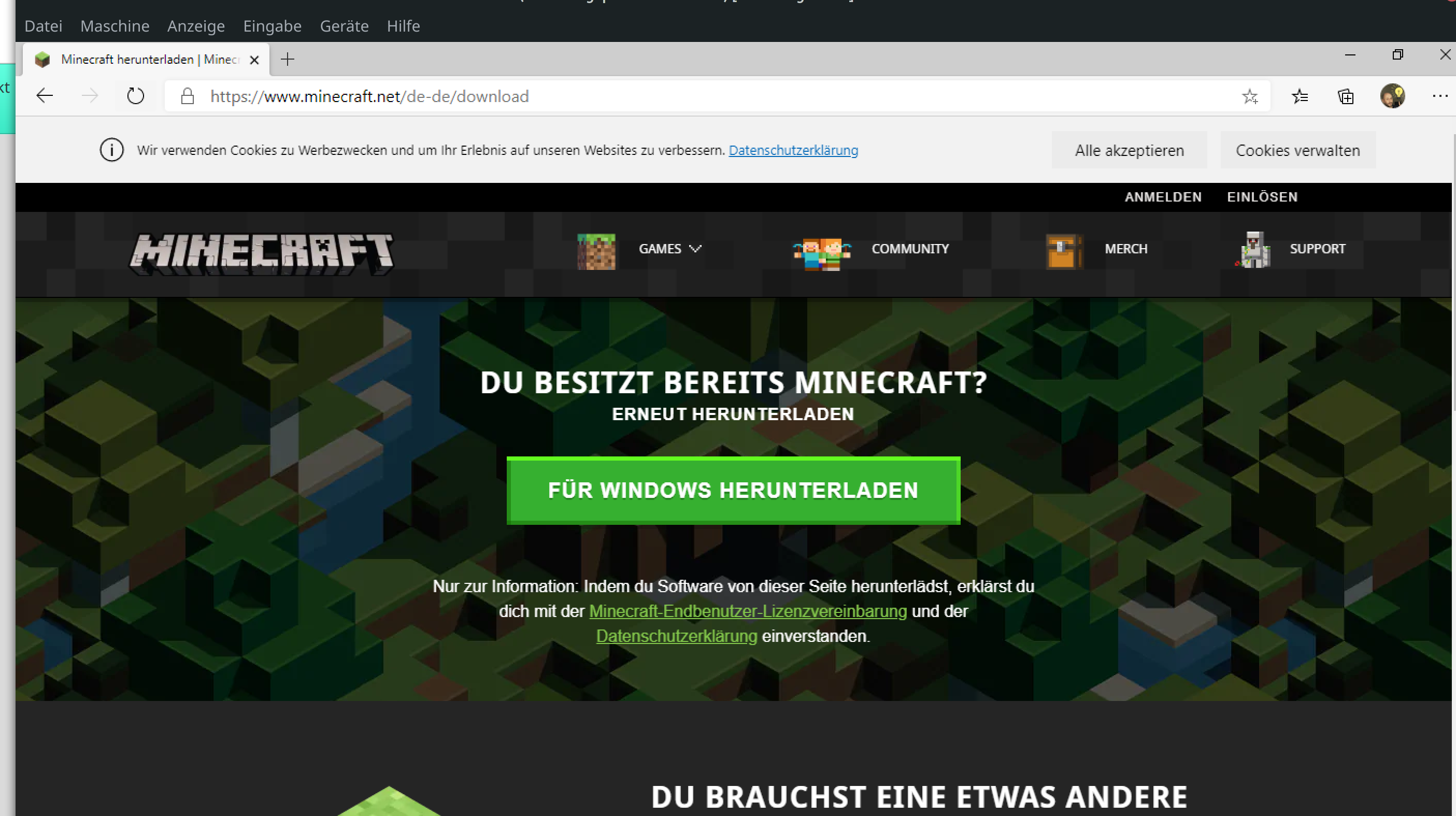Image resolution: width=1456 pixels, height=816 pixels.
Task: Click the cookie notice info icon
Action: [111, 150]
